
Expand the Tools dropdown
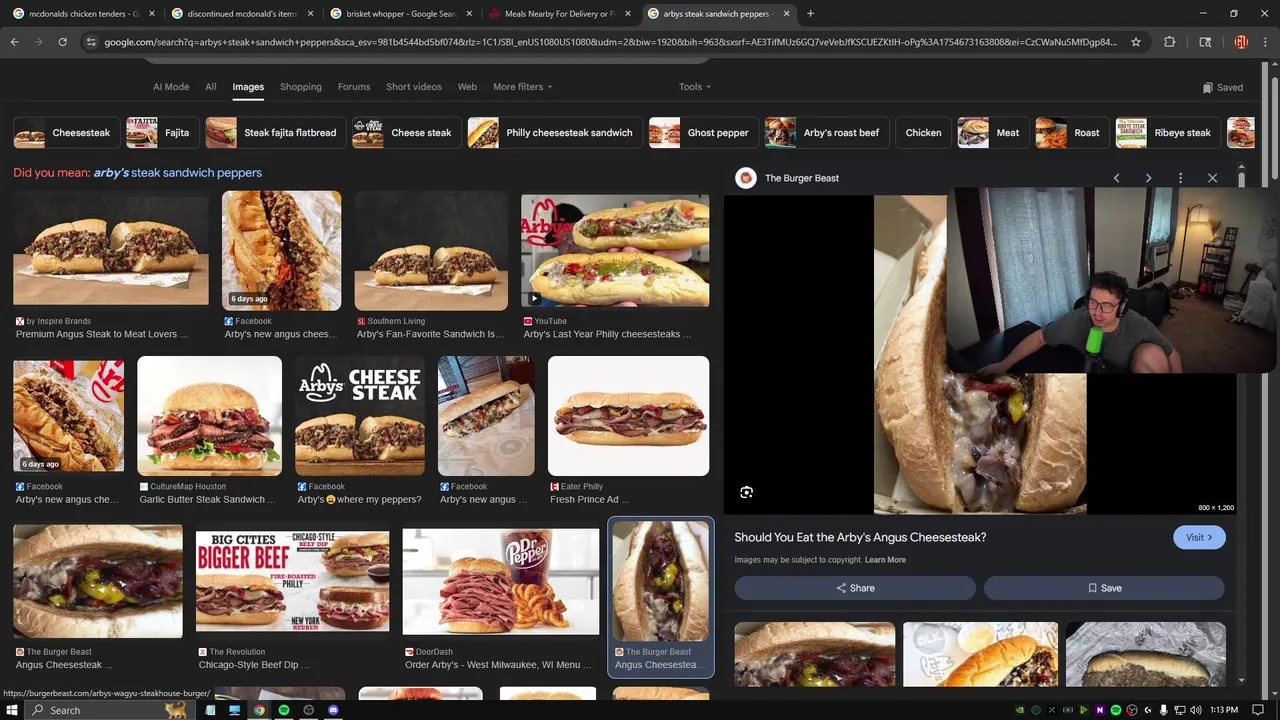click(x=695, y=87)
